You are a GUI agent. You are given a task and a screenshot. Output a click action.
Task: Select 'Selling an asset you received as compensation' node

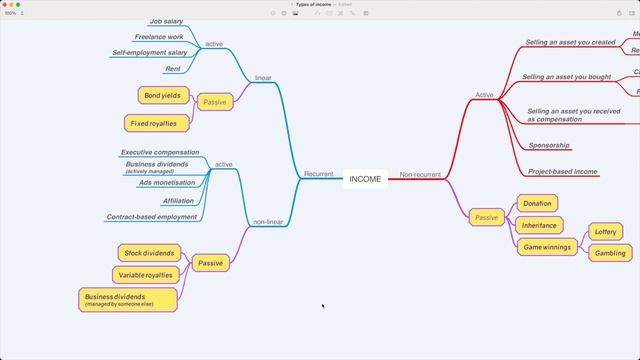point(573,115)
